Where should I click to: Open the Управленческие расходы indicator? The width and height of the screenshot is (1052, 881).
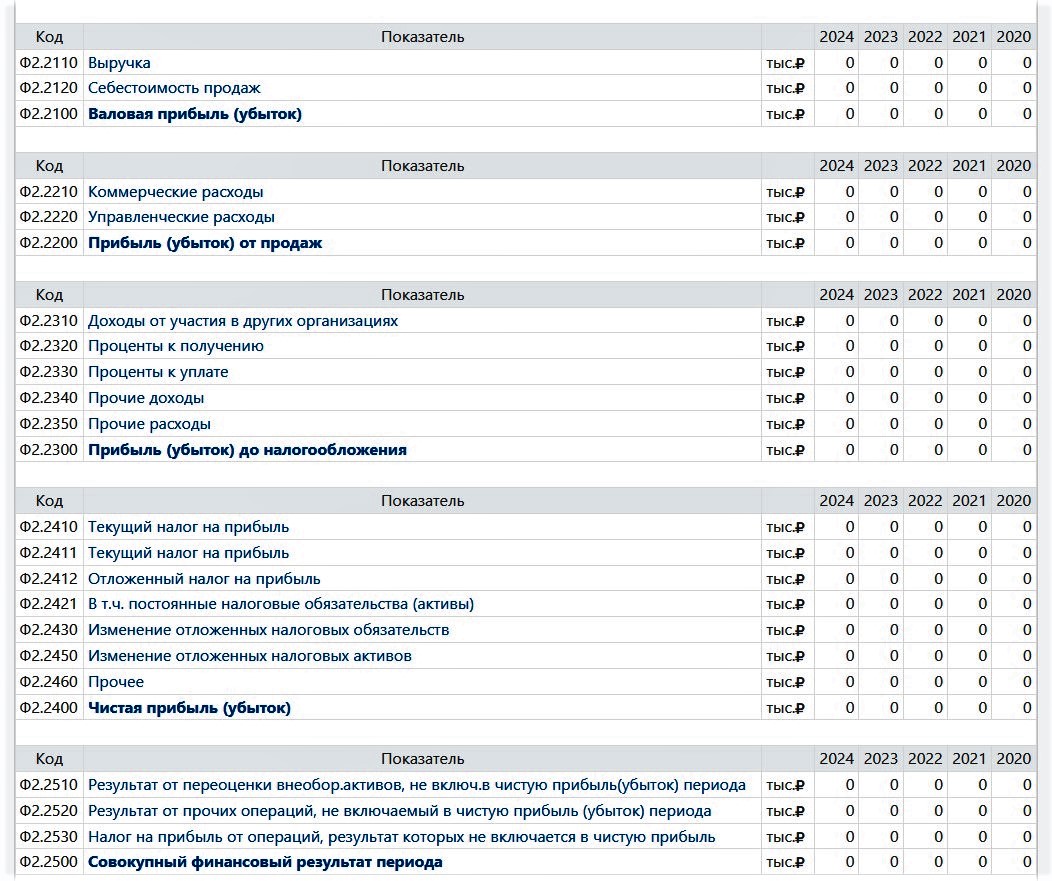click(181, 217)
